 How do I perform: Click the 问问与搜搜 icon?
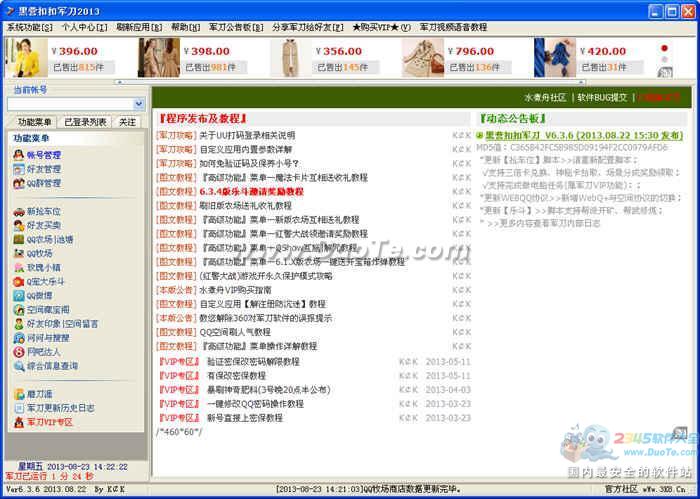tap(19, 338)
